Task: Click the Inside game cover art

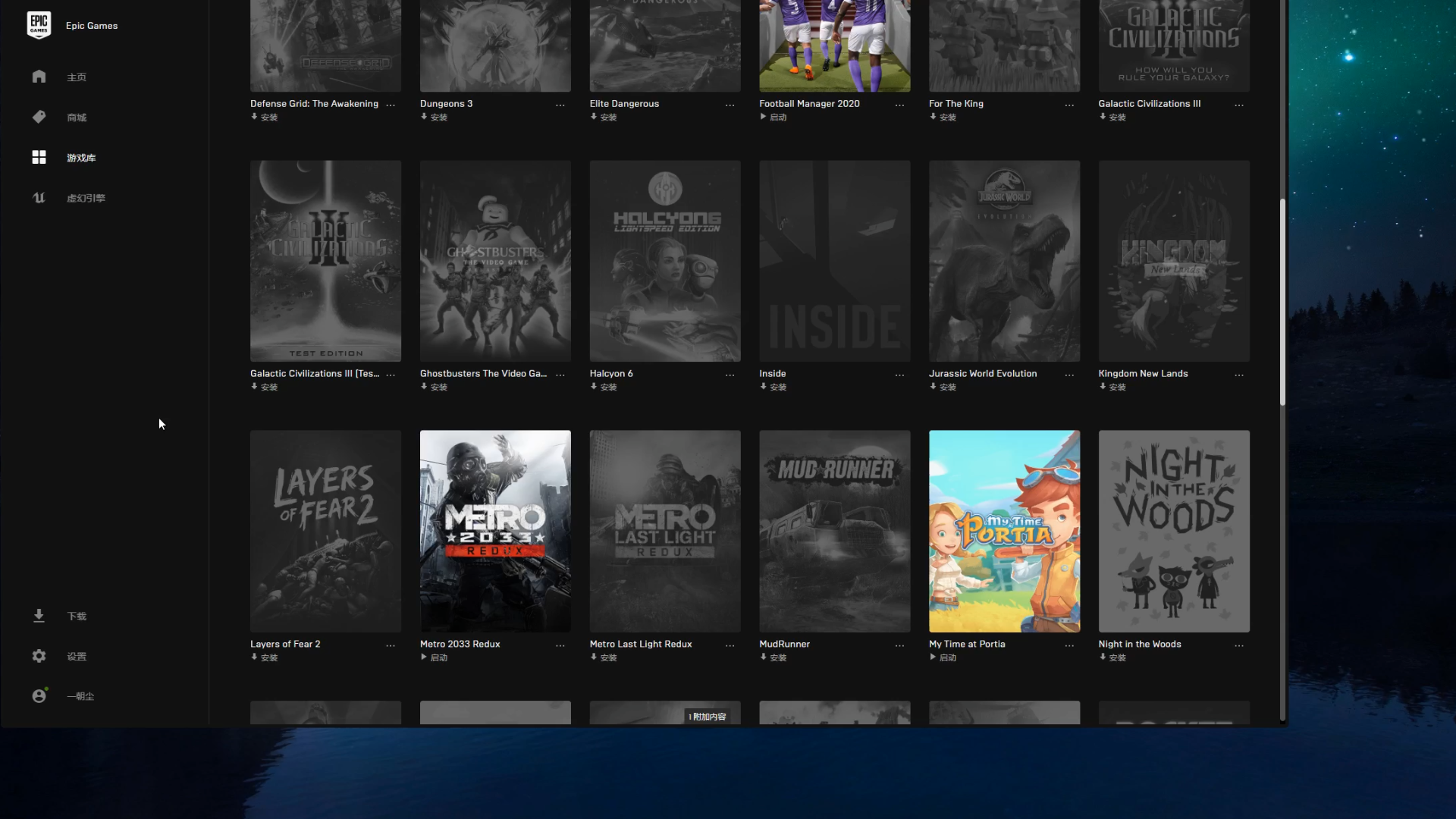Action: click(834, 261)
